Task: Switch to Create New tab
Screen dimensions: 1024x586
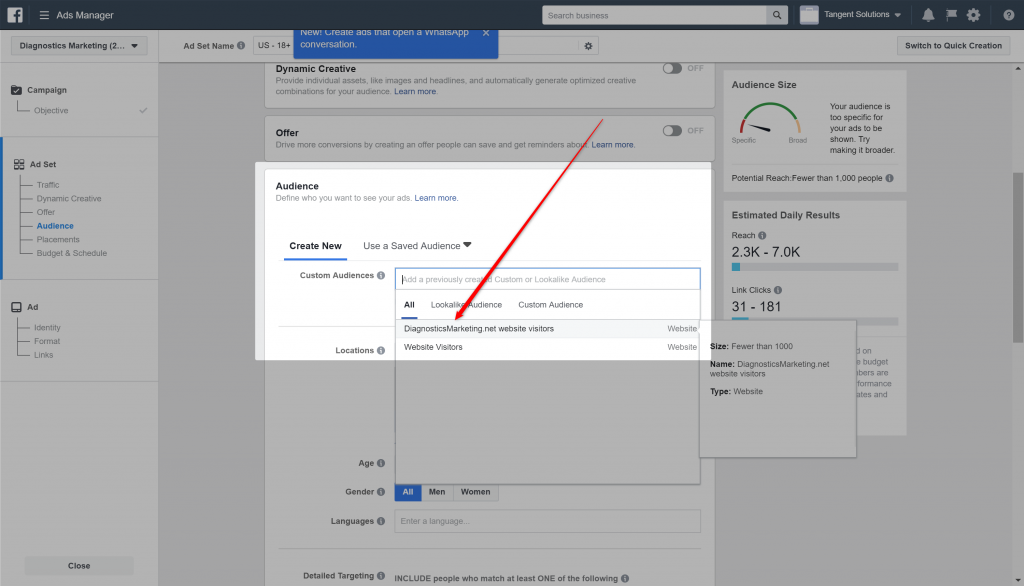Action: tap(315, 246)
